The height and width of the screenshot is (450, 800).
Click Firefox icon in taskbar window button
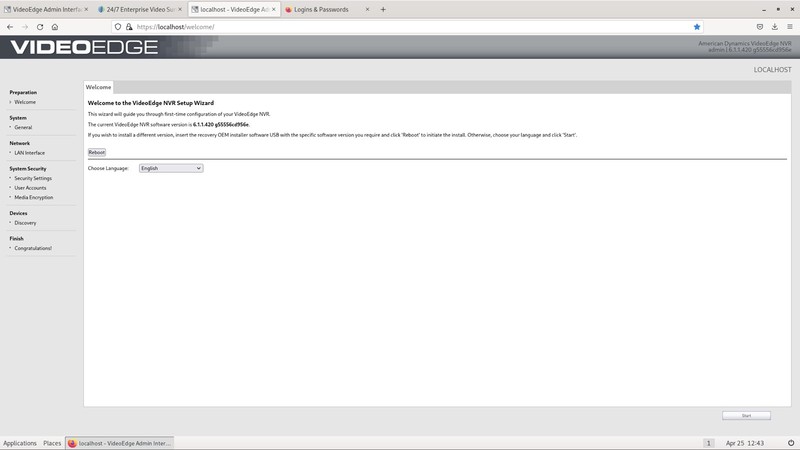tap(72, 443)
